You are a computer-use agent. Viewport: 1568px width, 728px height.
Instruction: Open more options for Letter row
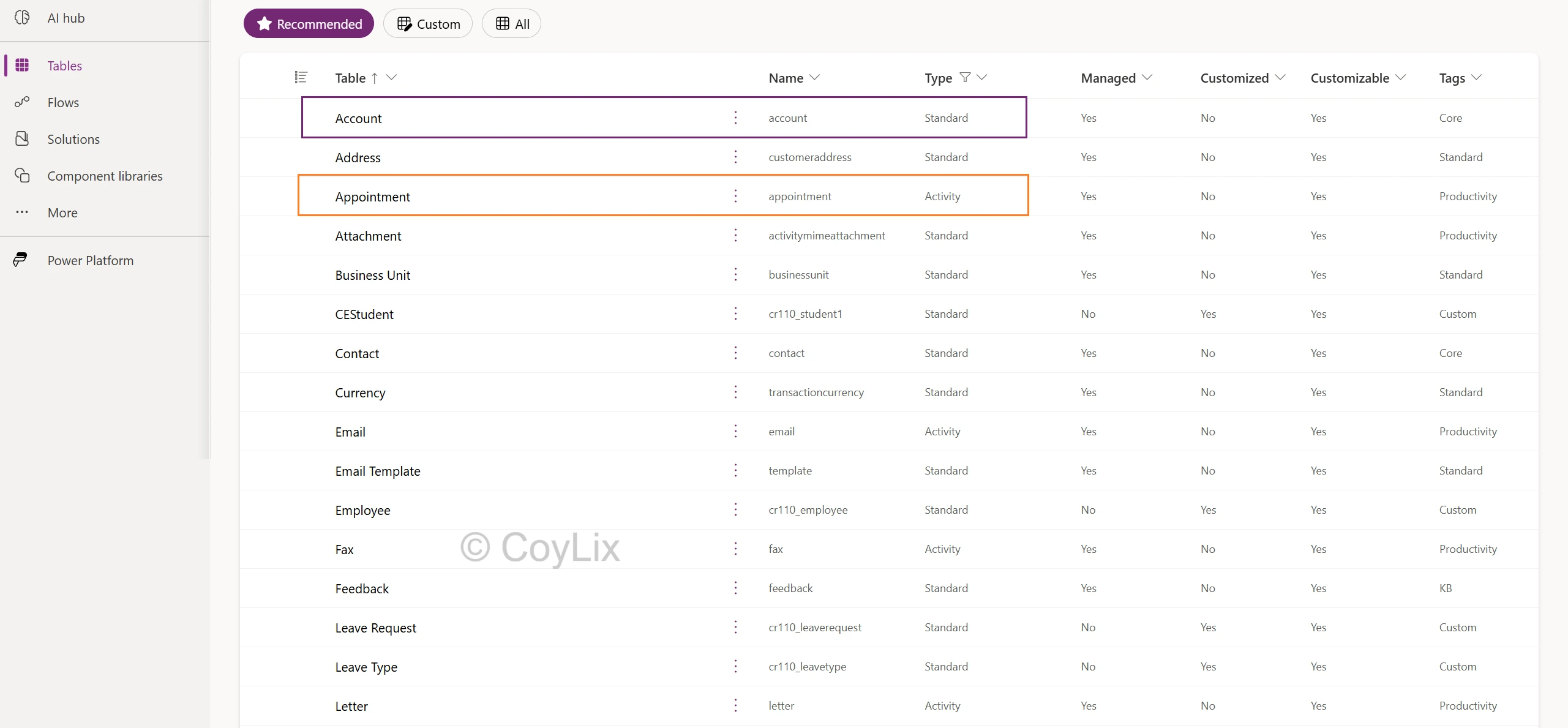click(735, 705)
